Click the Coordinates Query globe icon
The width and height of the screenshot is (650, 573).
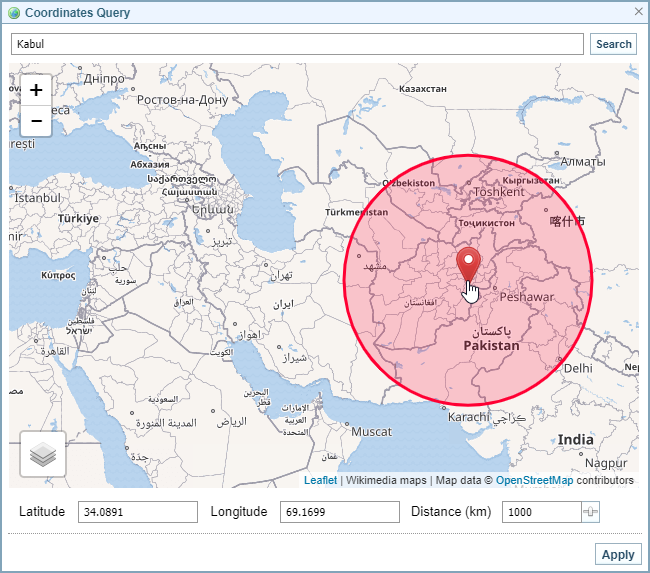(x=13, y=13)
